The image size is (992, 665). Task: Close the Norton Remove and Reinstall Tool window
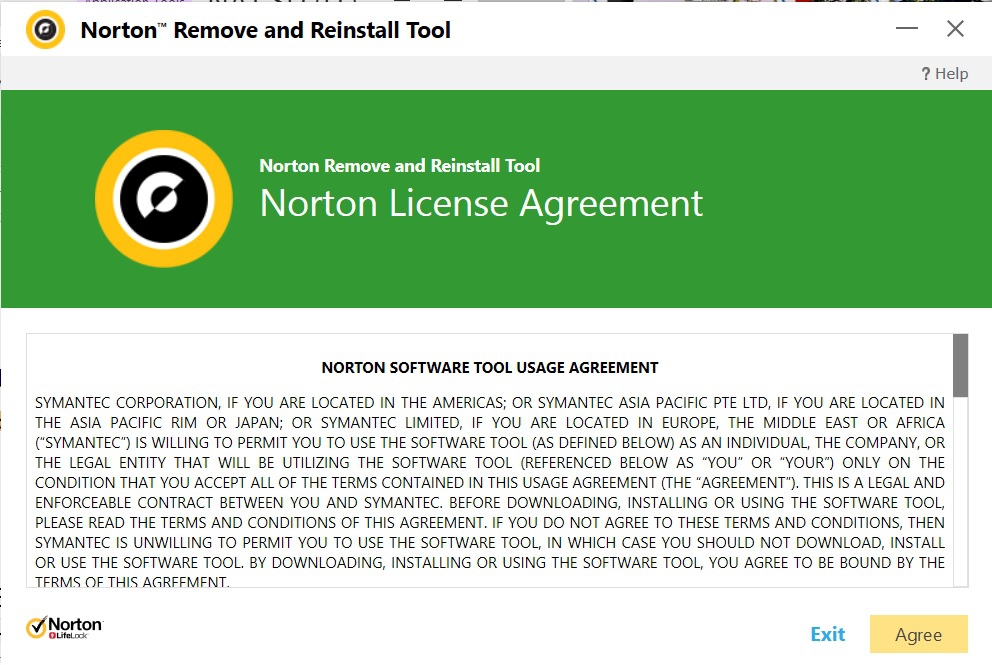[x=955, y=28]
